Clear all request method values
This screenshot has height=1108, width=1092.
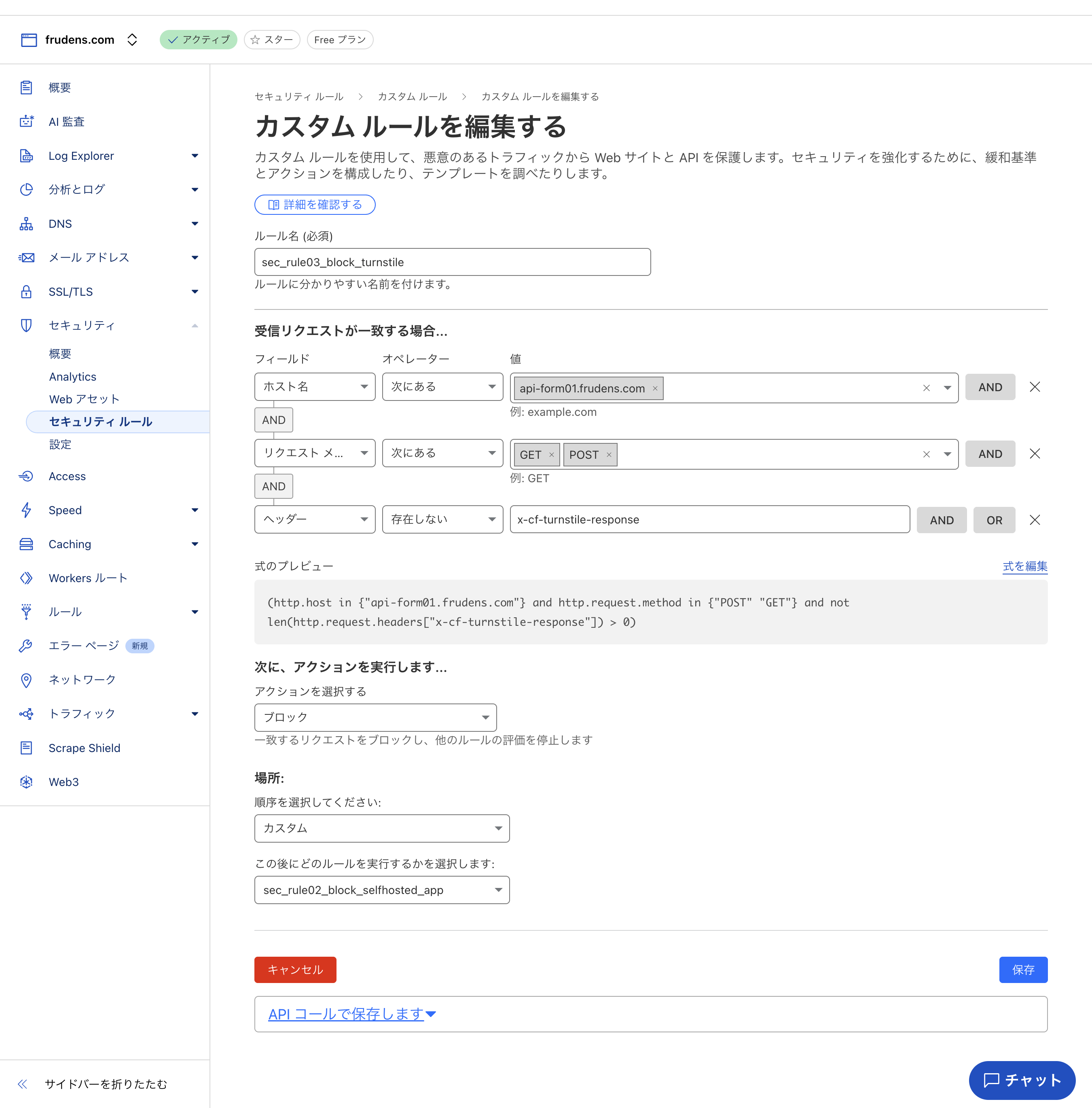click(x=926, y=454)
